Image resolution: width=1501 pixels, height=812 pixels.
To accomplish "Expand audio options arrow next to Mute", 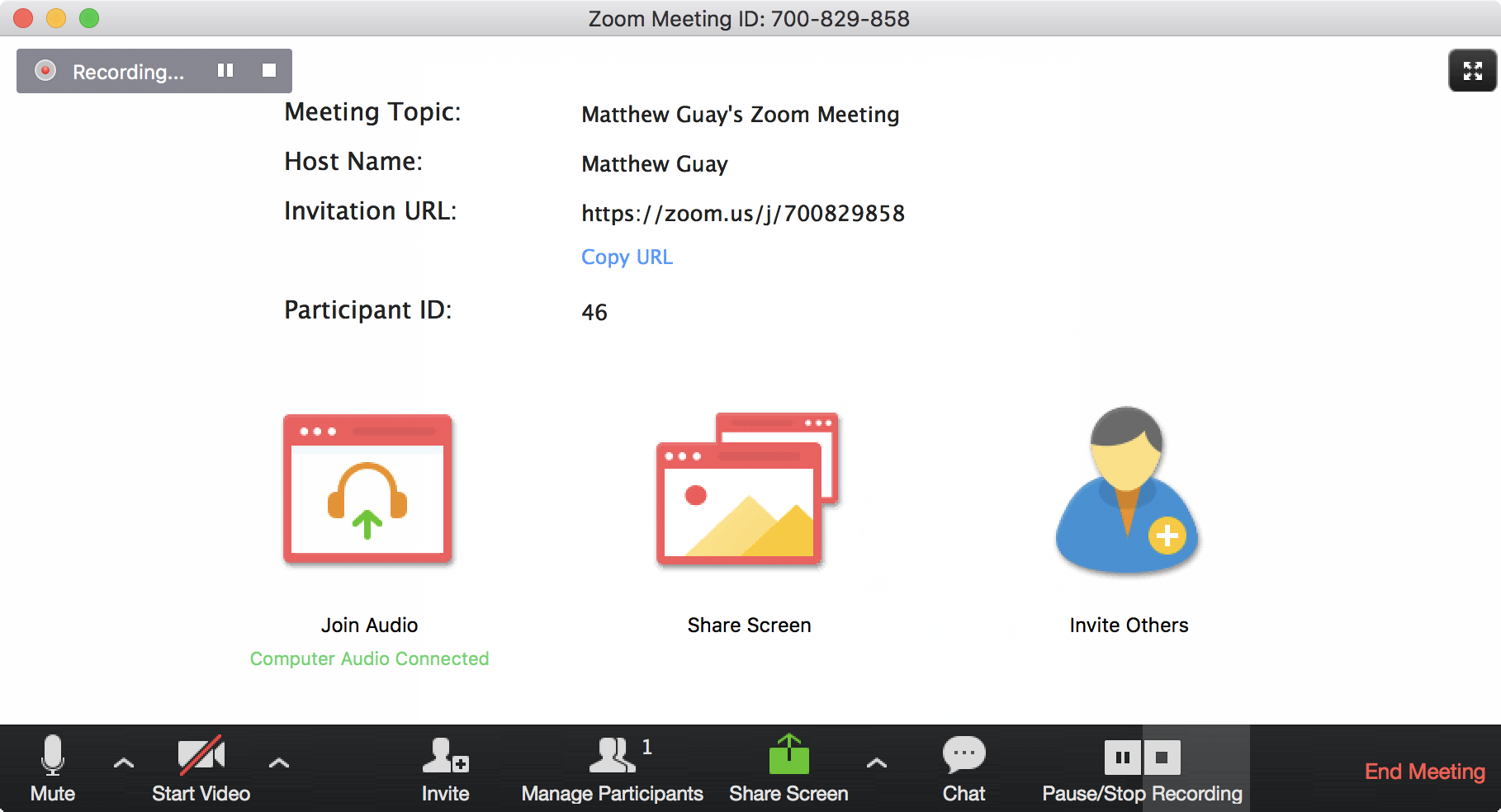I will tap(124, 763).
